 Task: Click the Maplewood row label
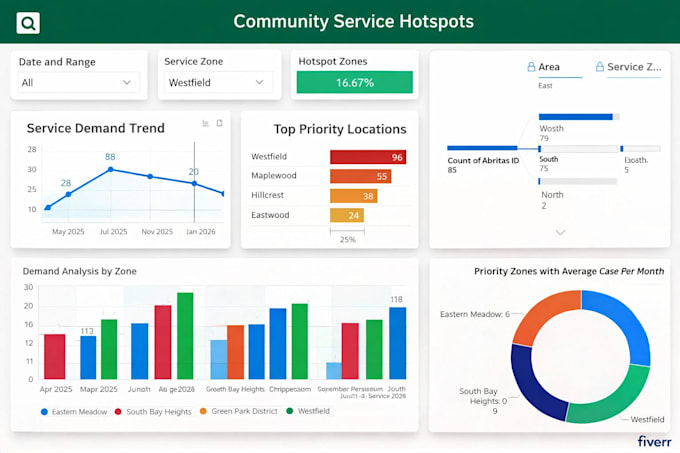coord(274,176)
